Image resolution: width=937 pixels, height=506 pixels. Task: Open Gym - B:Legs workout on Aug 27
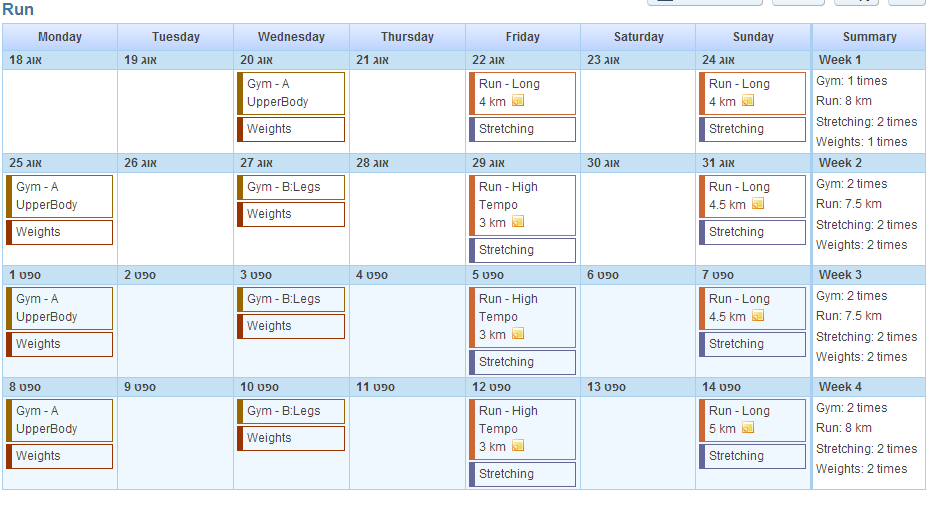pos(291,187)
